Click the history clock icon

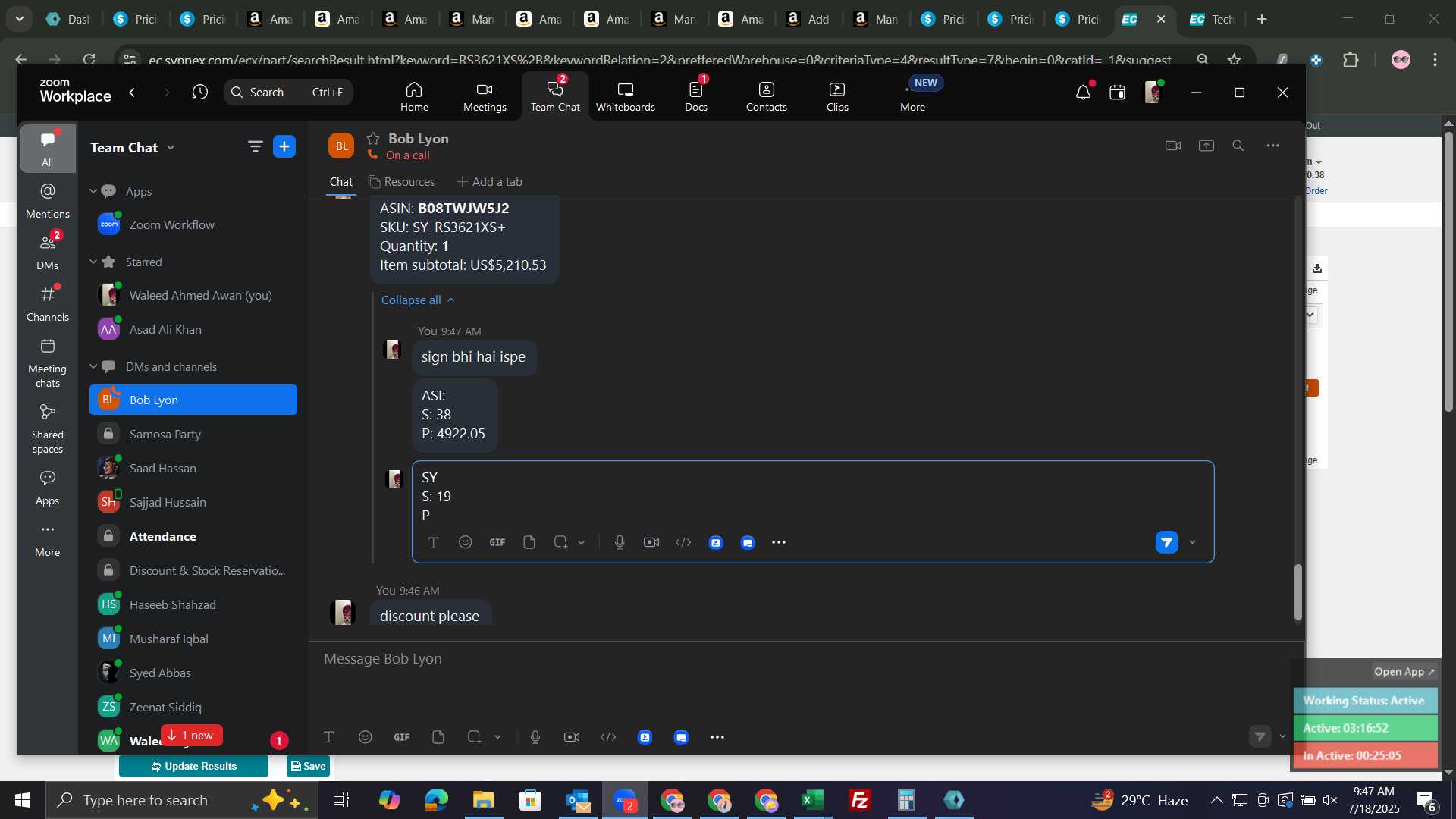199,92
